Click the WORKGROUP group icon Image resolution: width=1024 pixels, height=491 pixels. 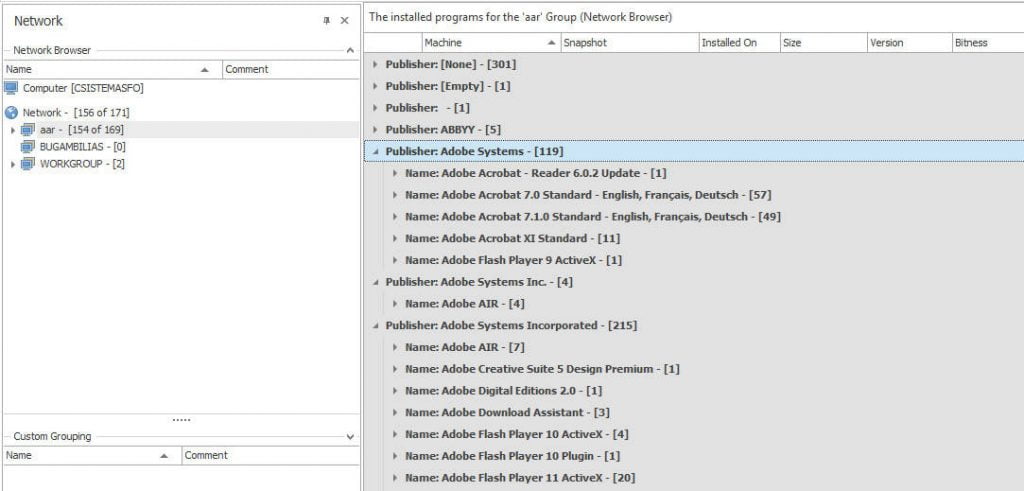(x=28, y=164)
